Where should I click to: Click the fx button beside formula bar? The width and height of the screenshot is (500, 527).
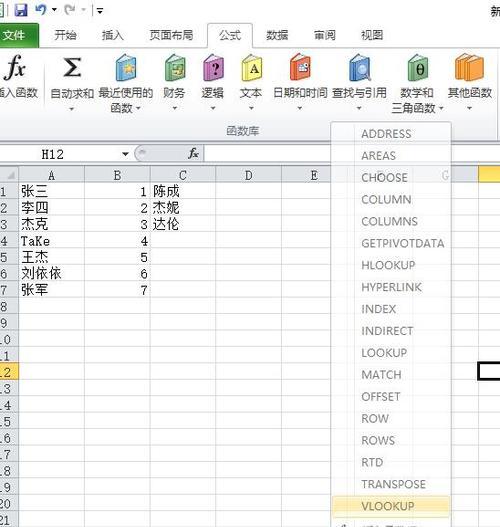click(x=194, y=154)
